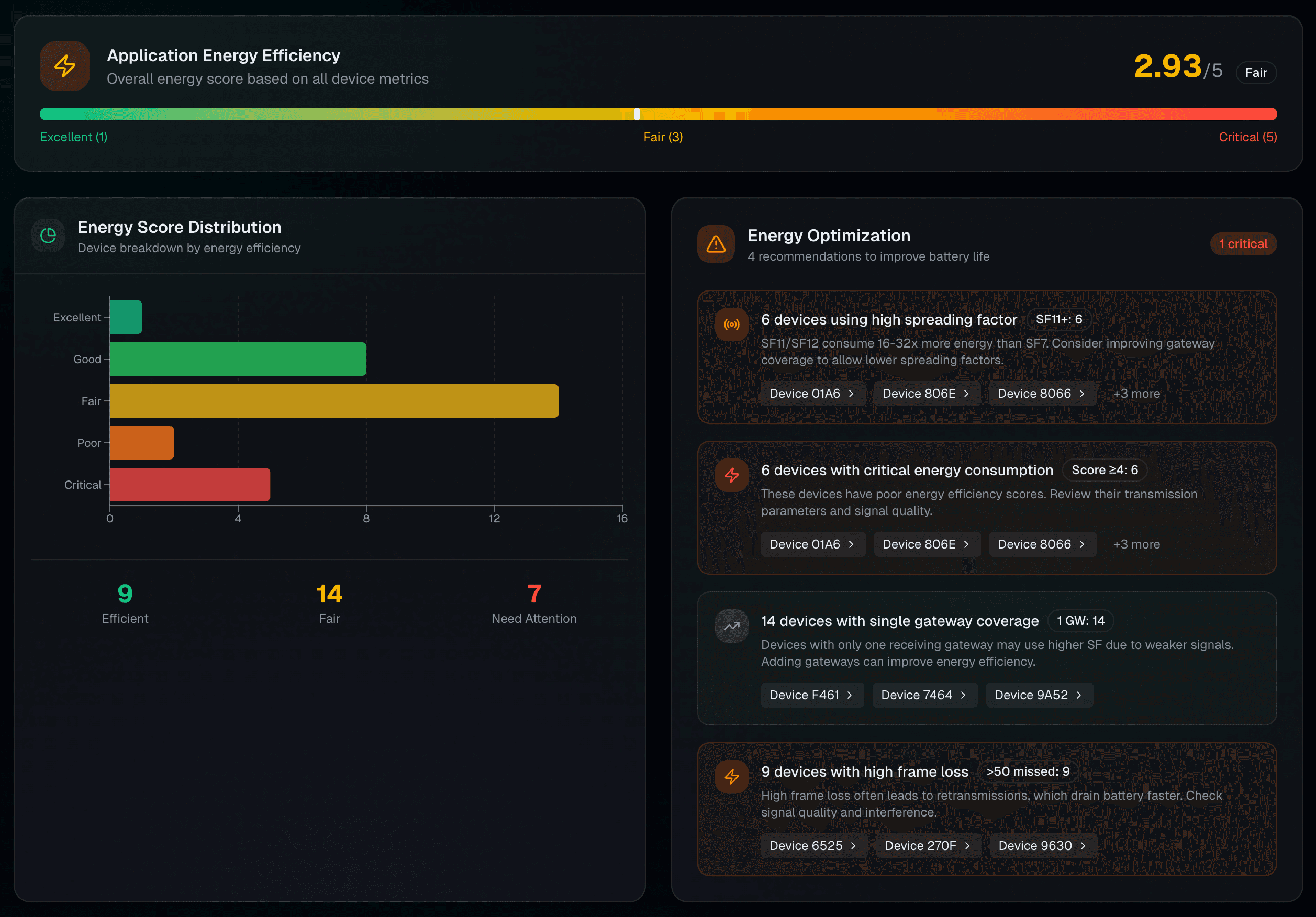Open Device 01A6 in spreading factor card
The width and height of the screenshot is (1316, 917).
pyautogui.click(x=812, y=394)
